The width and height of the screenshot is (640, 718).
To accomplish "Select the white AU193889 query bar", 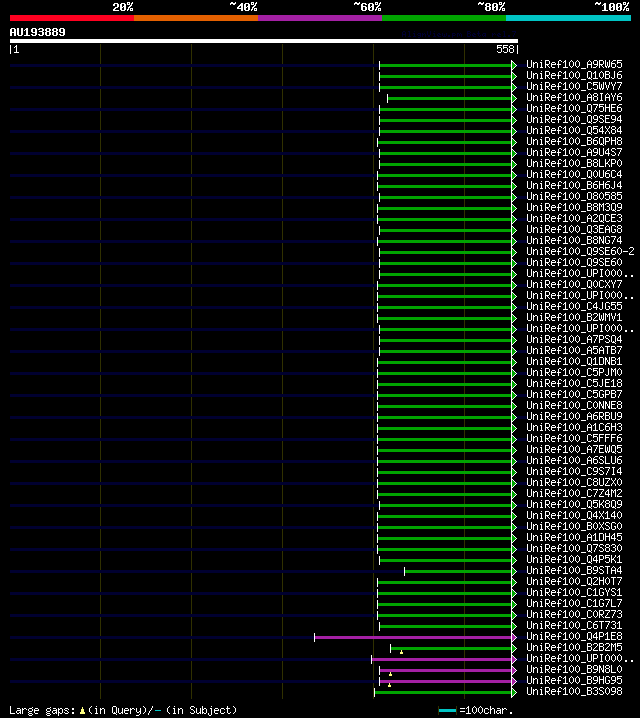I will 264,41.
